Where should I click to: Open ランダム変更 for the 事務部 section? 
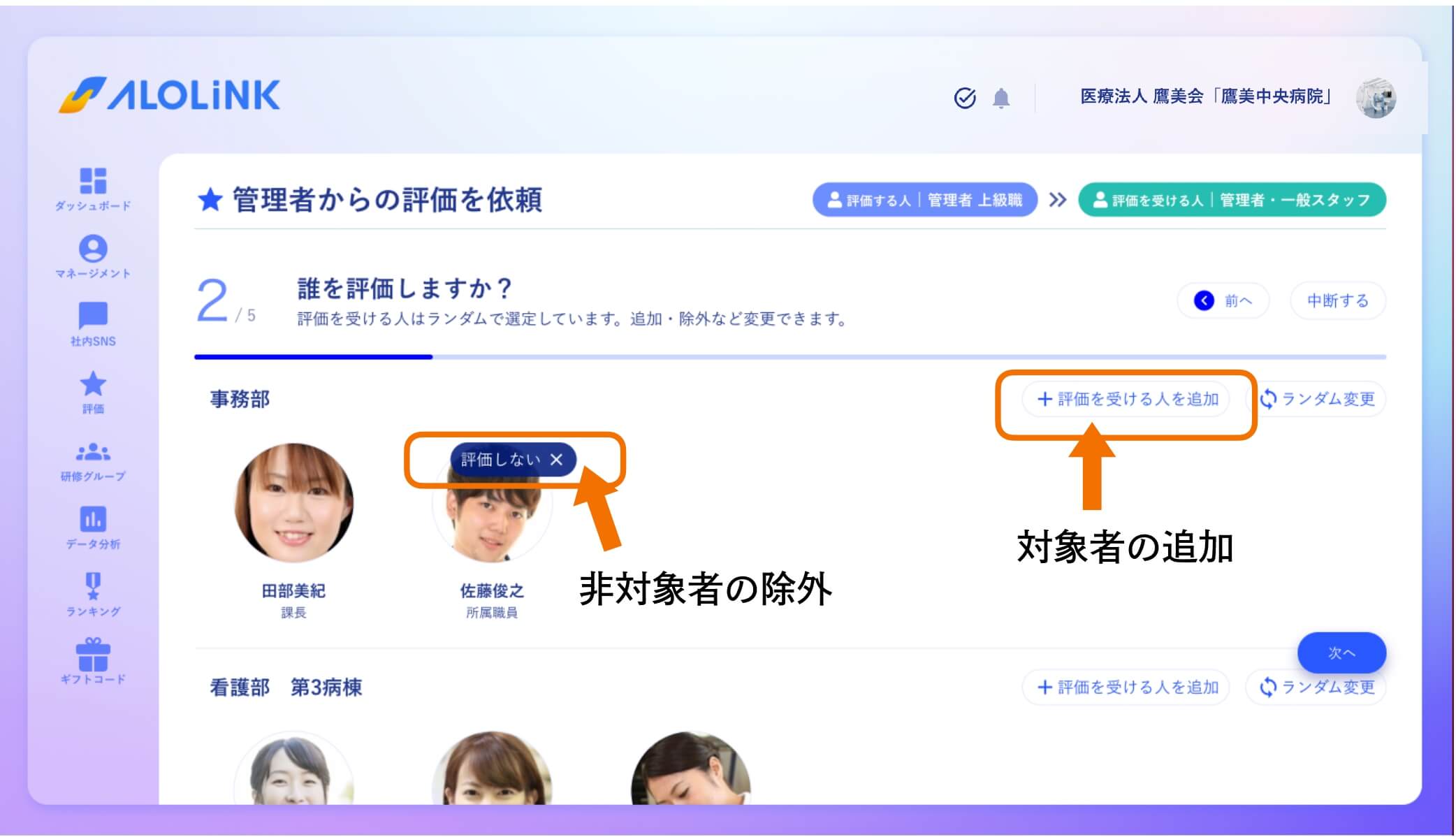click(x=1316, y=399)
